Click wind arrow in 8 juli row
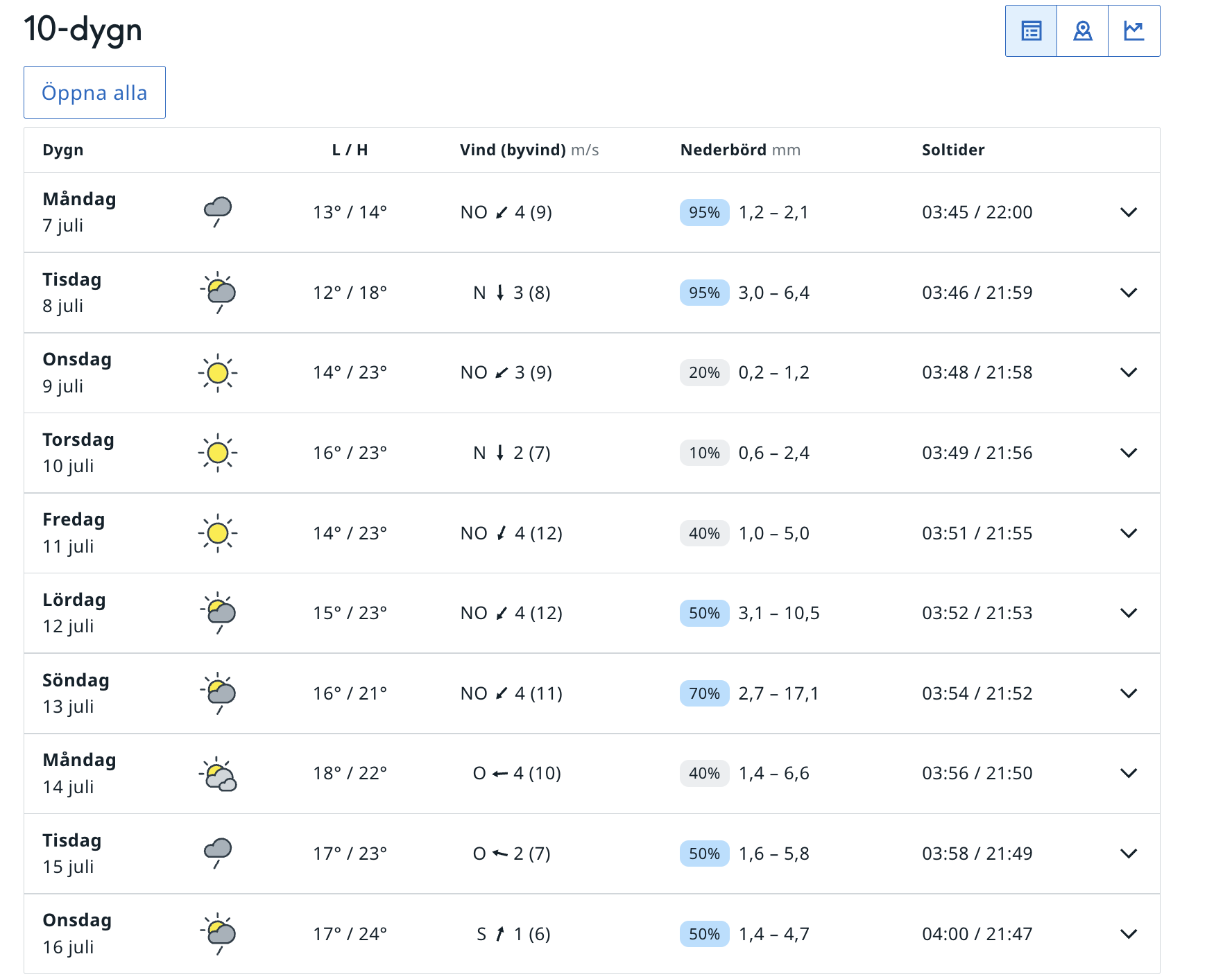This screenshot has width=1232, height=979. pyautogui.click(x=500, y=293)
